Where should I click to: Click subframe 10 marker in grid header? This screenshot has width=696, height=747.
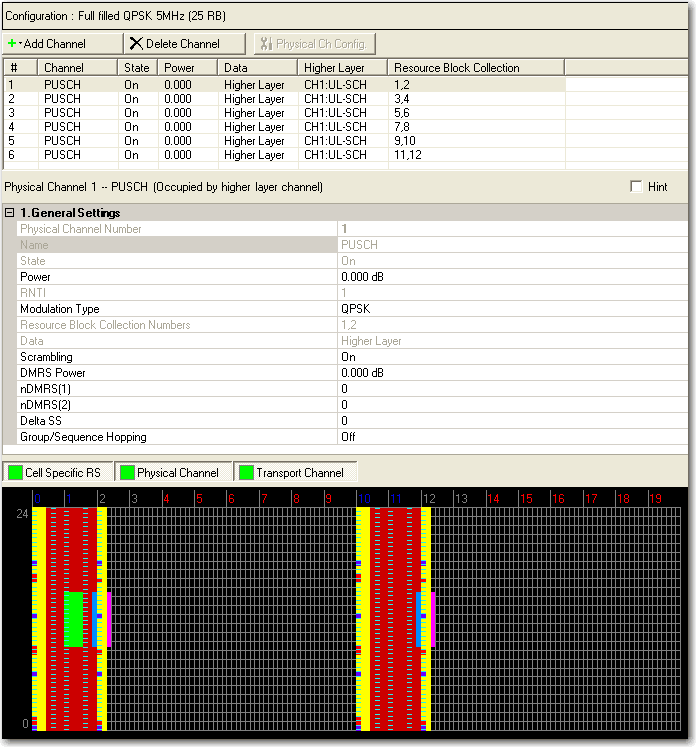click(x=363, y=498)
